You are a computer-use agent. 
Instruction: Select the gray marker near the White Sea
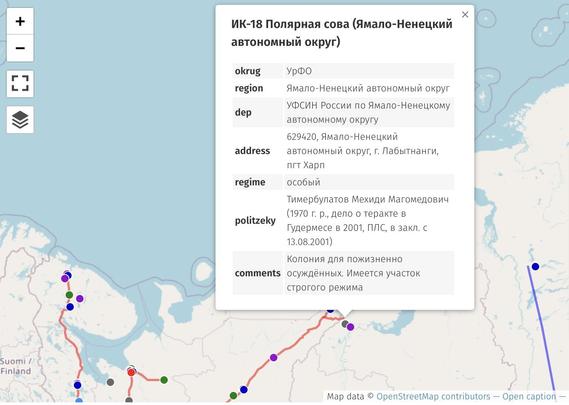point(110,382)
